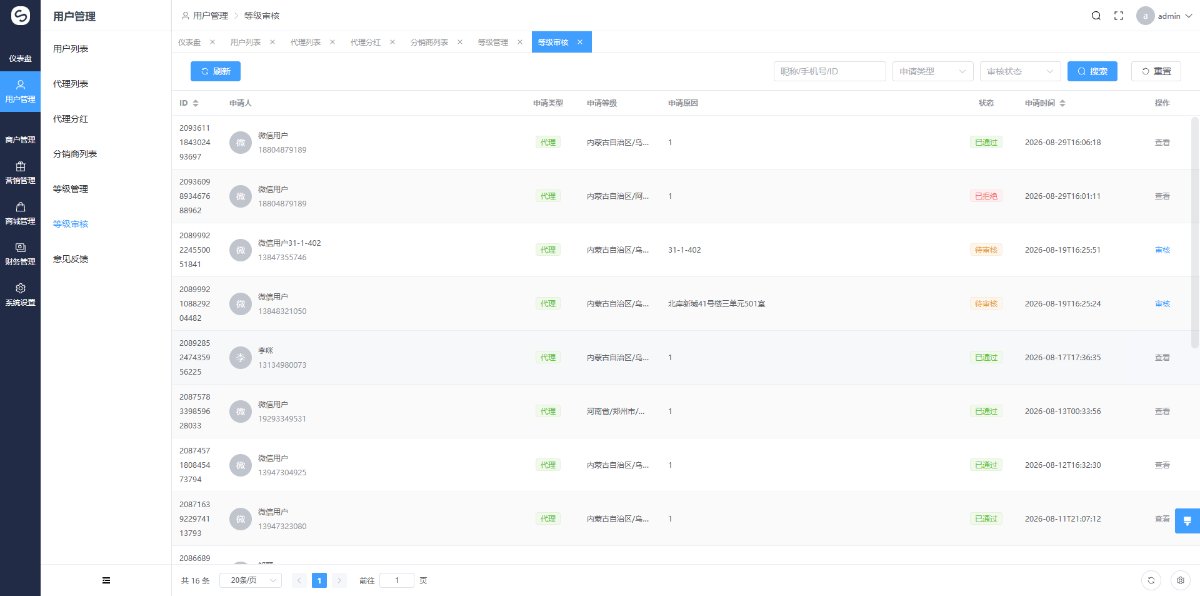Viewport: 1200px width, 596px height.
Task: Click the round refresh icon at bottom right
Action: pyautogui.click(x=1152, y=580)
